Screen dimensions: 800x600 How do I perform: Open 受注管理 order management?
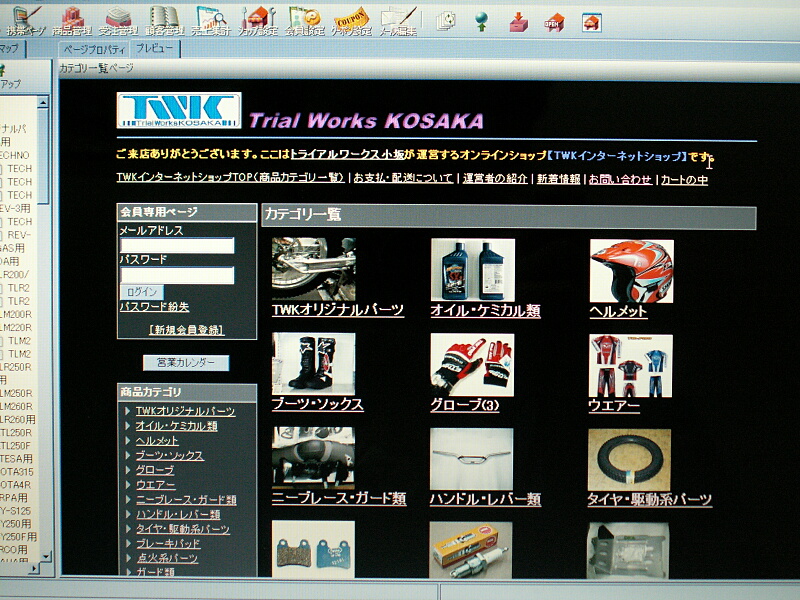point(118,20)
